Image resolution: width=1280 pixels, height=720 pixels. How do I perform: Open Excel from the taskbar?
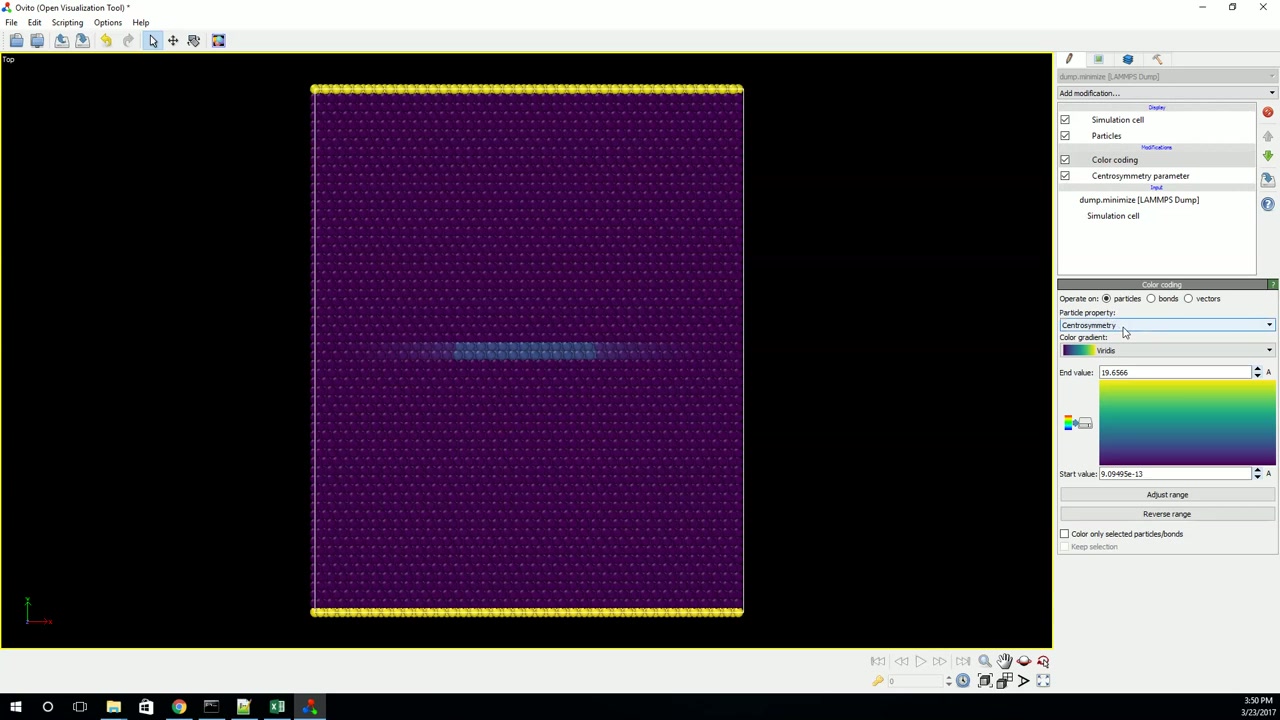pos(277,707)
